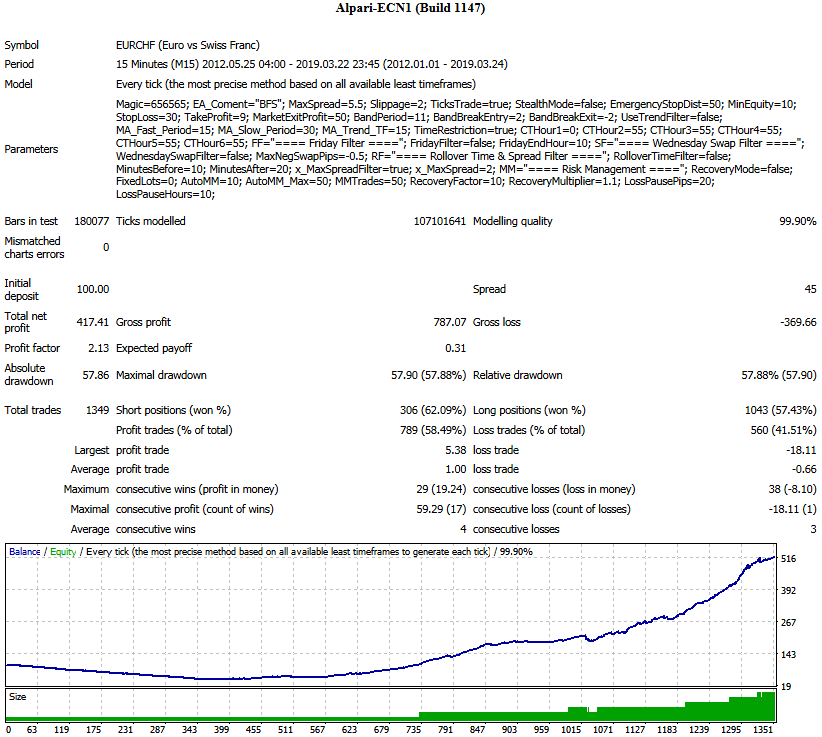Click the Mismatched charts errors value 0
Viewport: 822px width, 737px height.
click(106, 247)
